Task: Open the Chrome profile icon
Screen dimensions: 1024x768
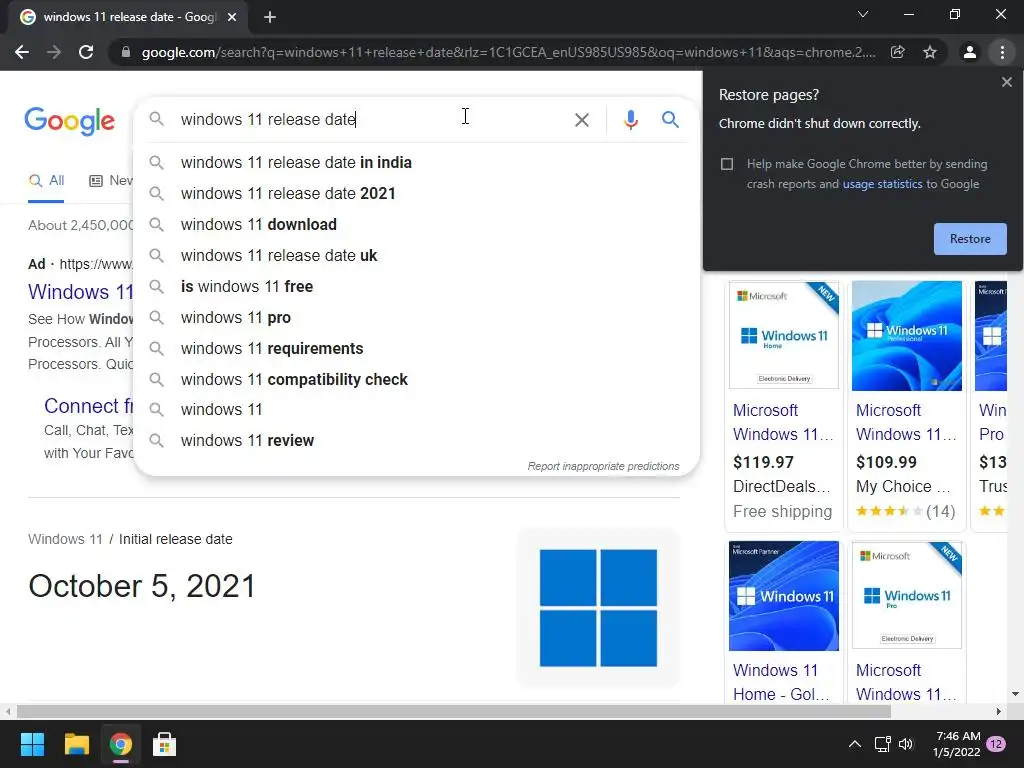Action: pyautogui.click(x=970, y=52)
